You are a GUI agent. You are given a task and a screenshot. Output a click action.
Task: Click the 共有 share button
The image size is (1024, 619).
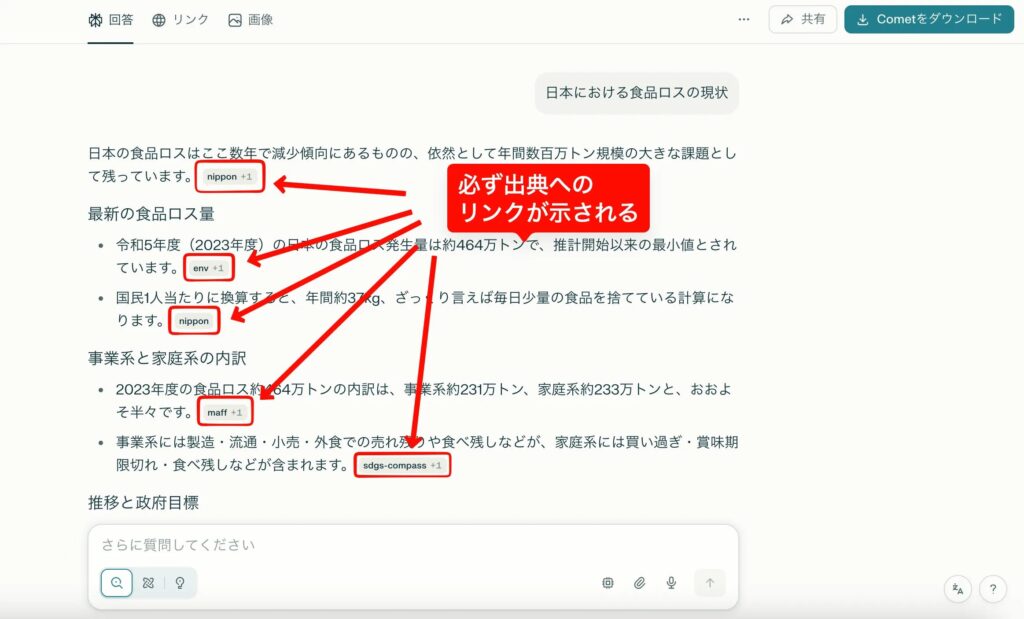(803, 19)
